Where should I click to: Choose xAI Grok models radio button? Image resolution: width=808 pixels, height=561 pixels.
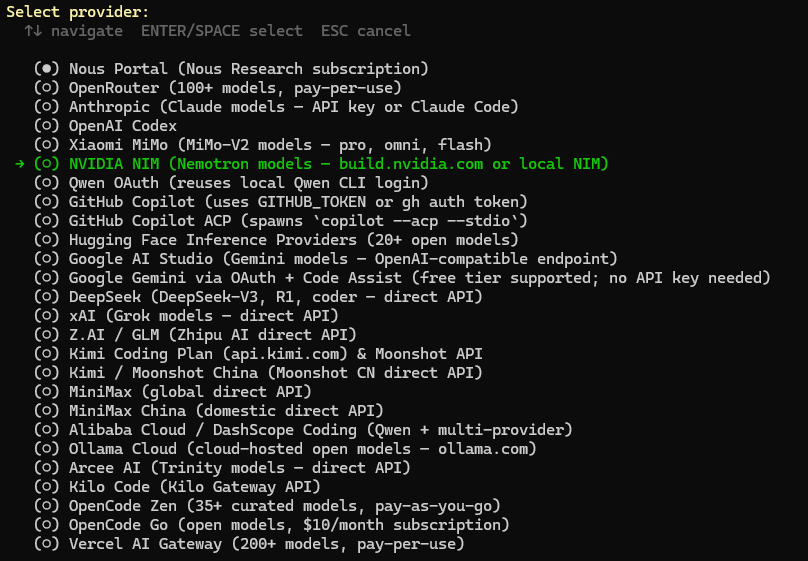pos(47,316)
